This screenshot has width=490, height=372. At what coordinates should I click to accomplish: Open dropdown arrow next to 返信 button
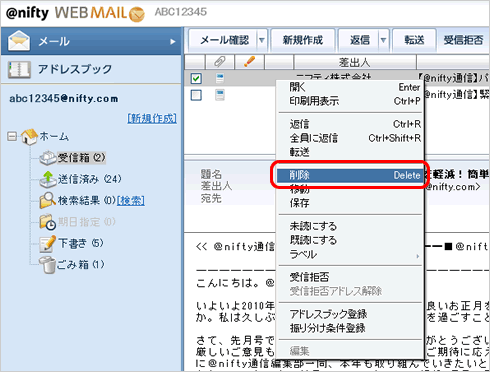(383, 40)
